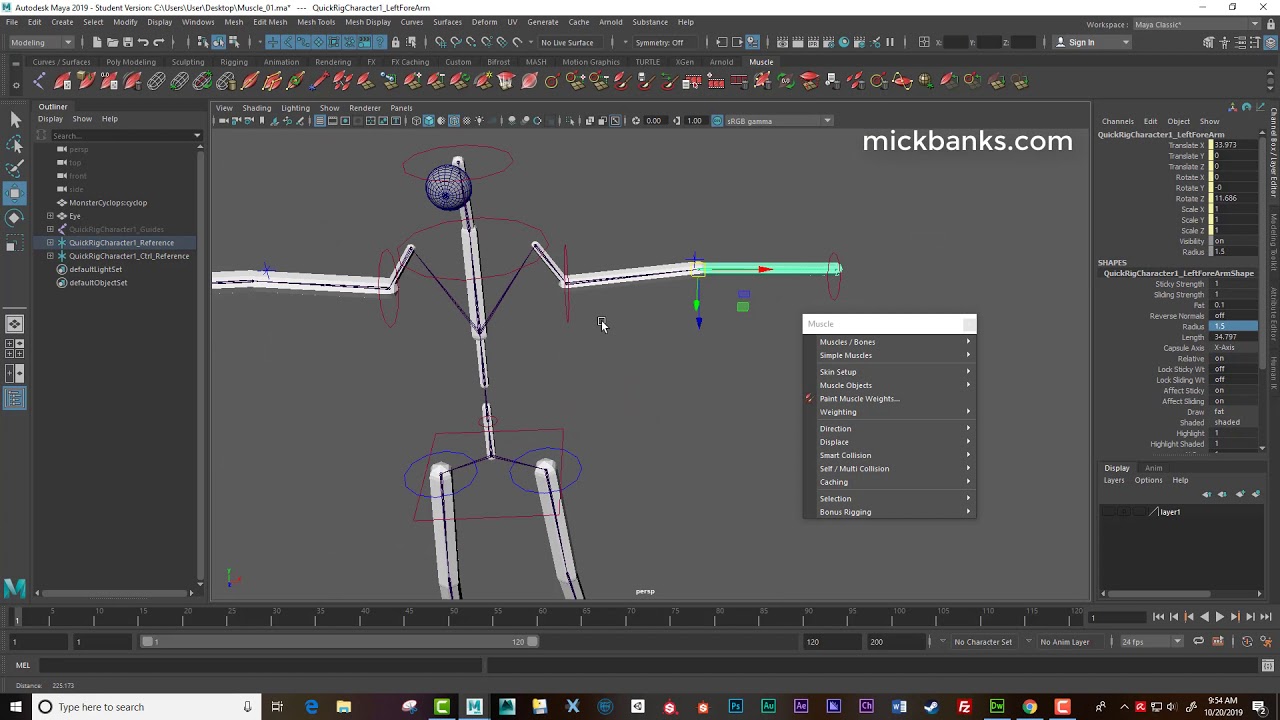Open the Sculpting shelf tab
Viewport: 1280px width, 720px height.
(187, 62)
